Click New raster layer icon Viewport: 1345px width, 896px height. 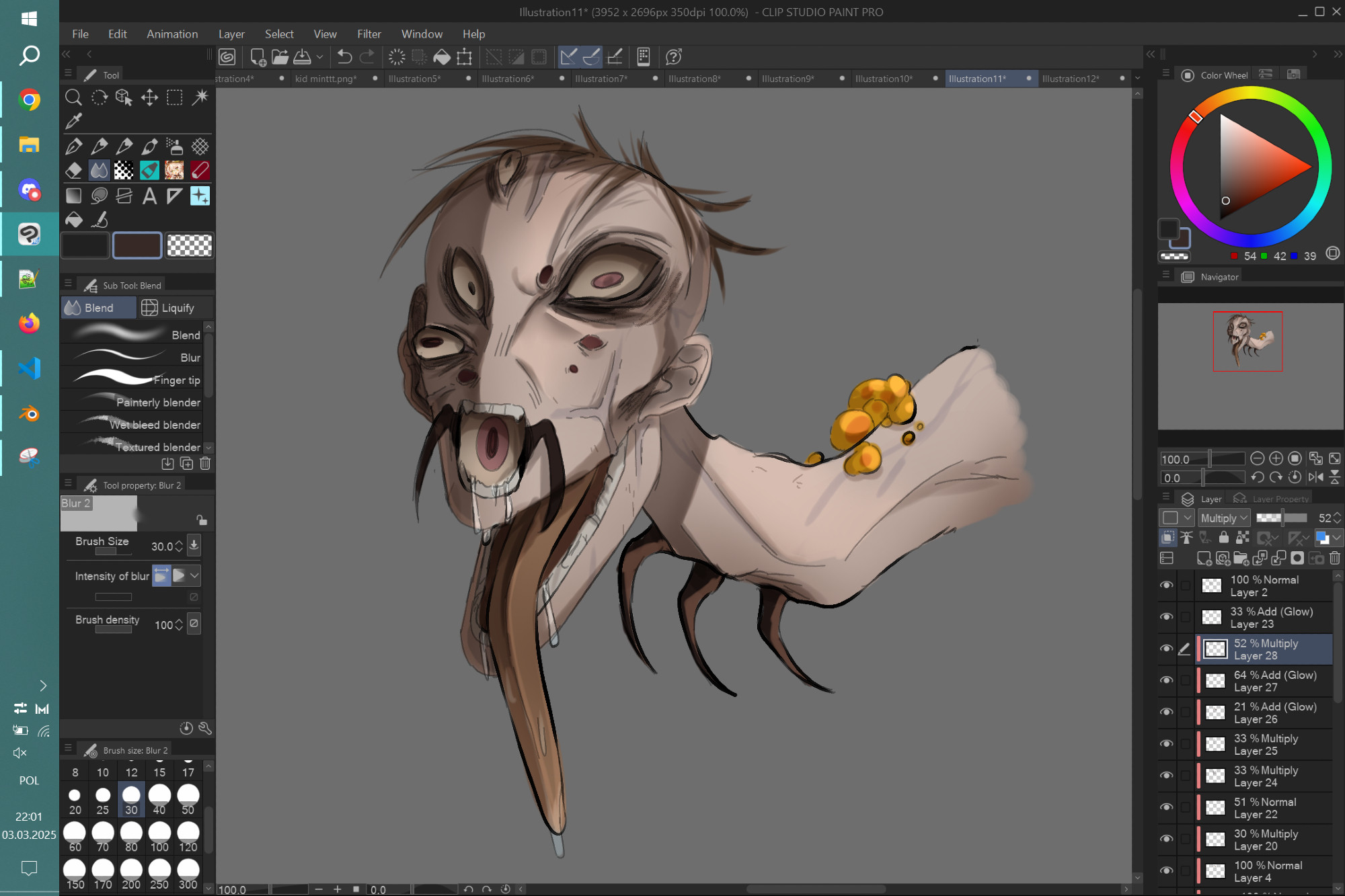[1204, 558]
